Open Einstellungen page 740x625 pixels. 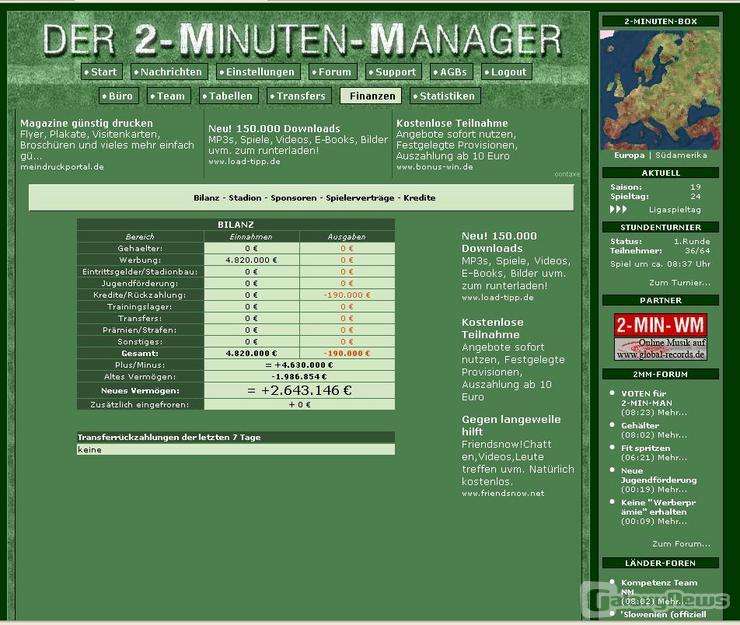(258, 72)
